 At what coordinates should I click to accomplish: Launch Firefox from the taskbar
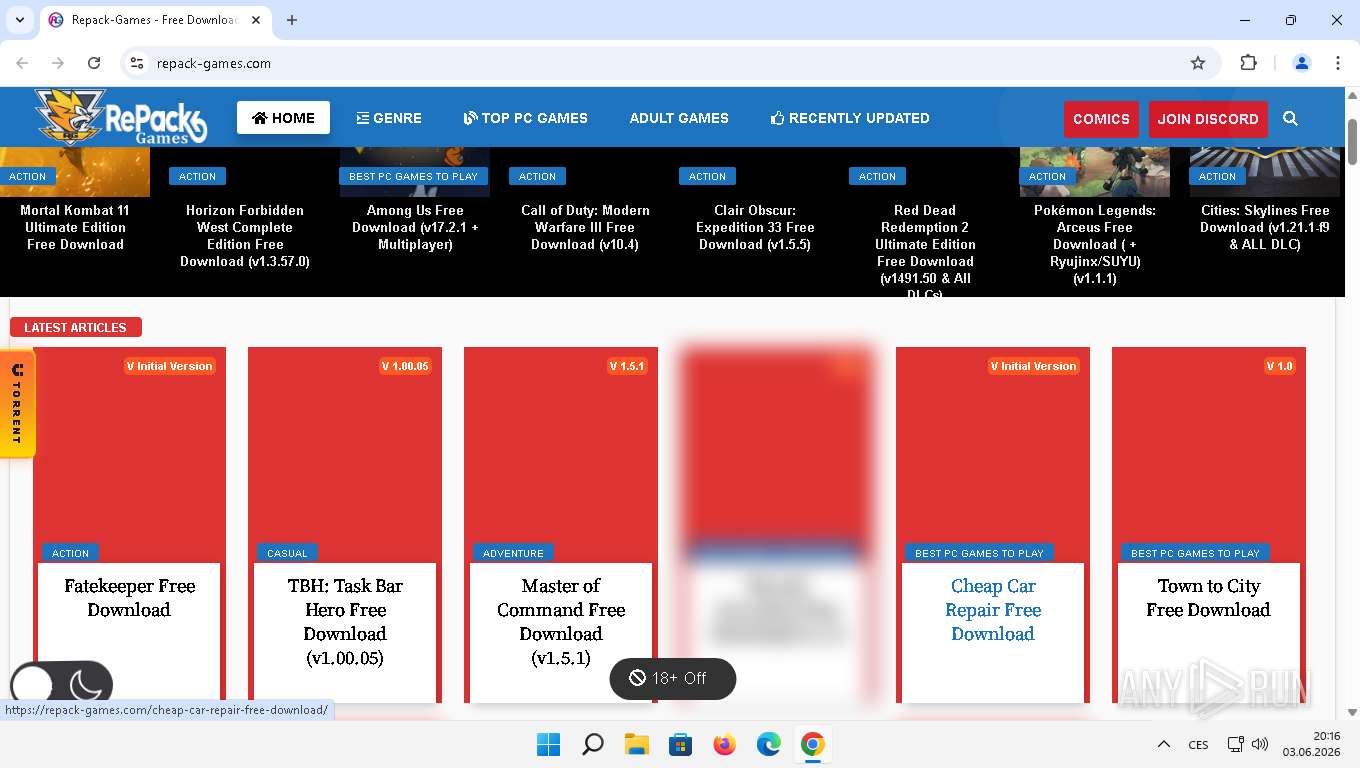725,744
